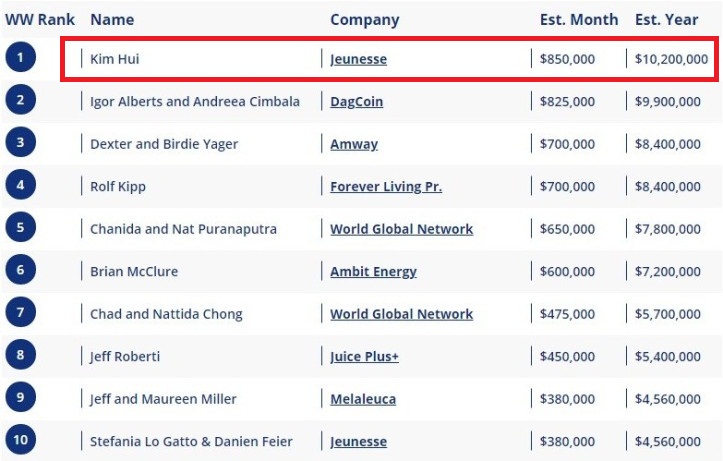Click Jeunesse link in Kim Hui row
This screenshot has height=461, width=723.
tap(358, 59)
